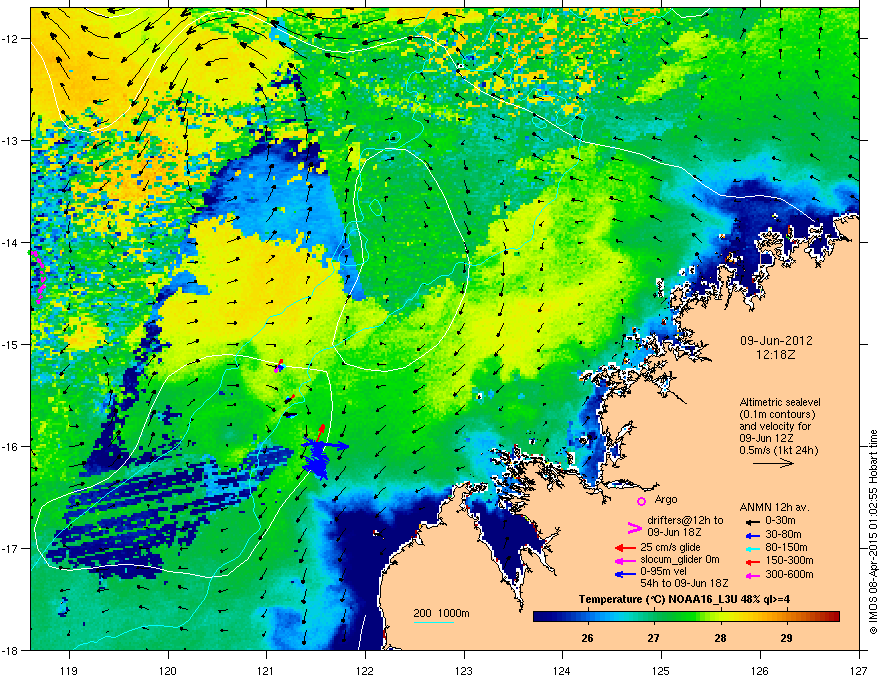880x680 pixels.
Task: Click the 'ANMN 12h av.' legend heading
Action: (x=774, y=507)
